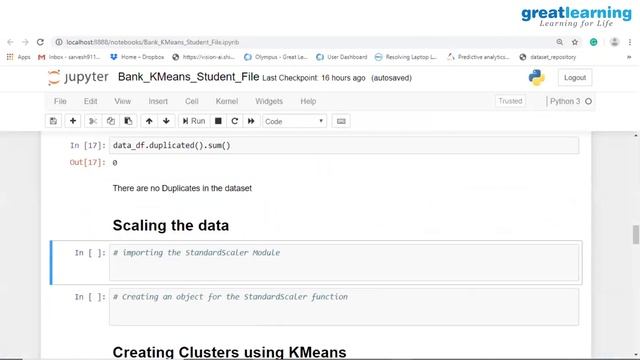This screenshot has width=640, height=360.
Task: Cut selected cells with the scissors icon
Action: tap(93, 121)
